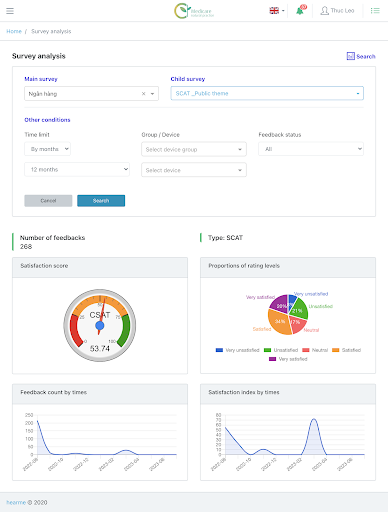Screen dimensions: 388x512
Task: Follow the hearme footer link
Action: coord(16,502)
